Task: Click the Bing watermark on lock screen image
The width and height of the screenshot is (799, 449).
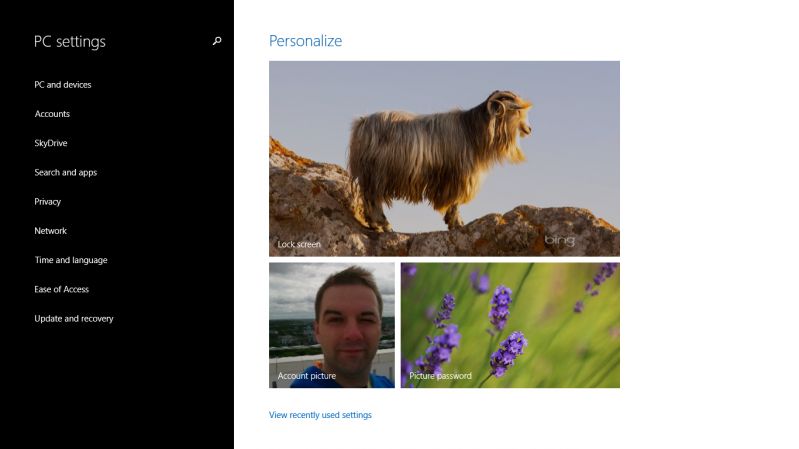Action: click(x=560, y=241)
